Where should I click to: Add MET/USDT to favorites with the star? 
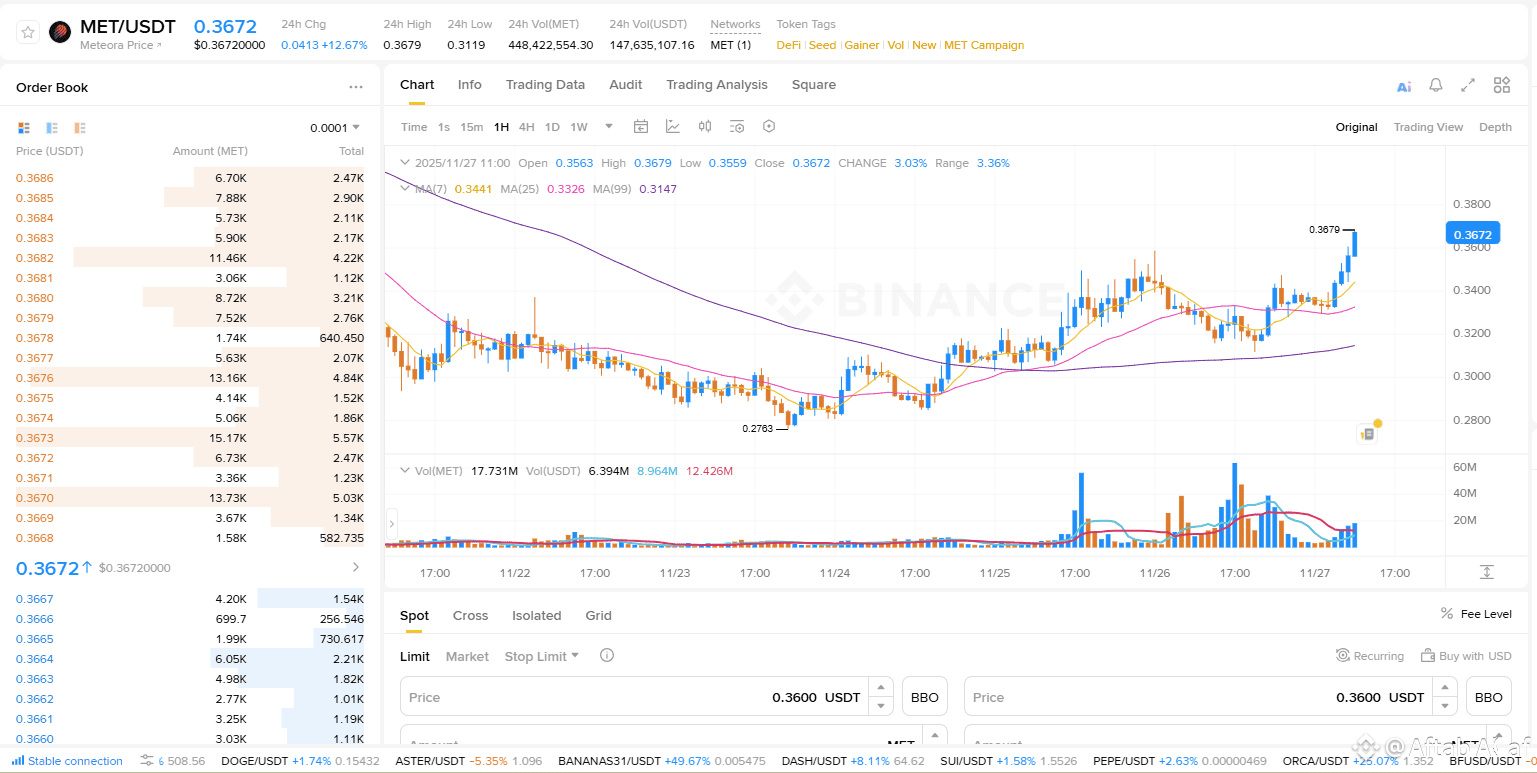[x=29, y=33]
